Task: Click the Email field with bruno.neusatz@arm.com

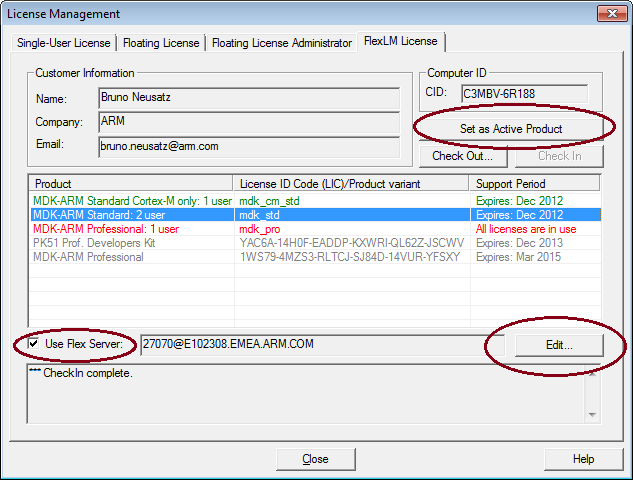Action: click(x=249, y=147)
